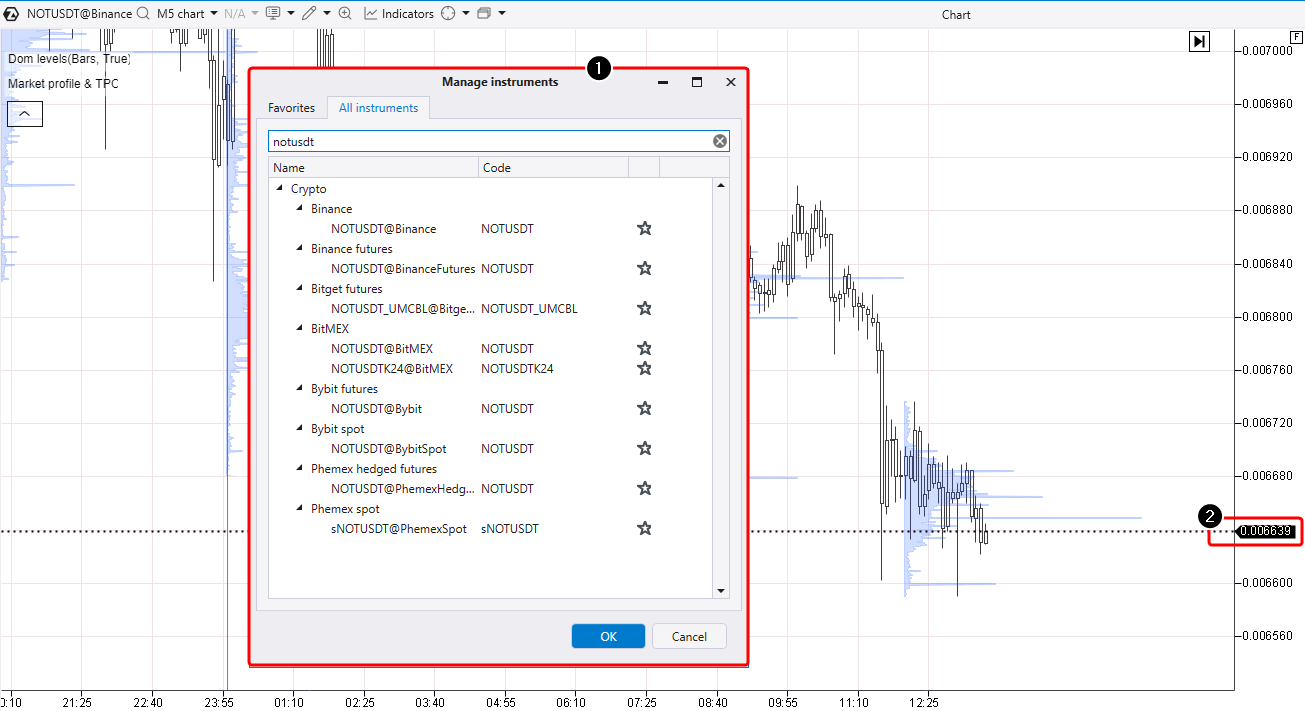The width and height of the screenshot is (1305, 711).
Task: Click OK in Manage instruments dialog
Action: point(608,637)
